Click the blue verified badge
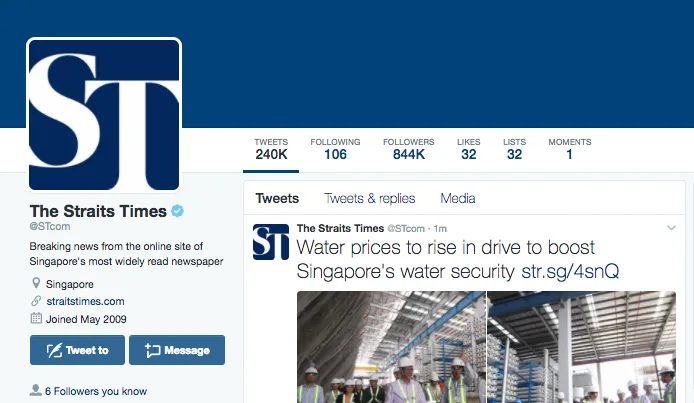694x403 pixels. pos(177,211)
